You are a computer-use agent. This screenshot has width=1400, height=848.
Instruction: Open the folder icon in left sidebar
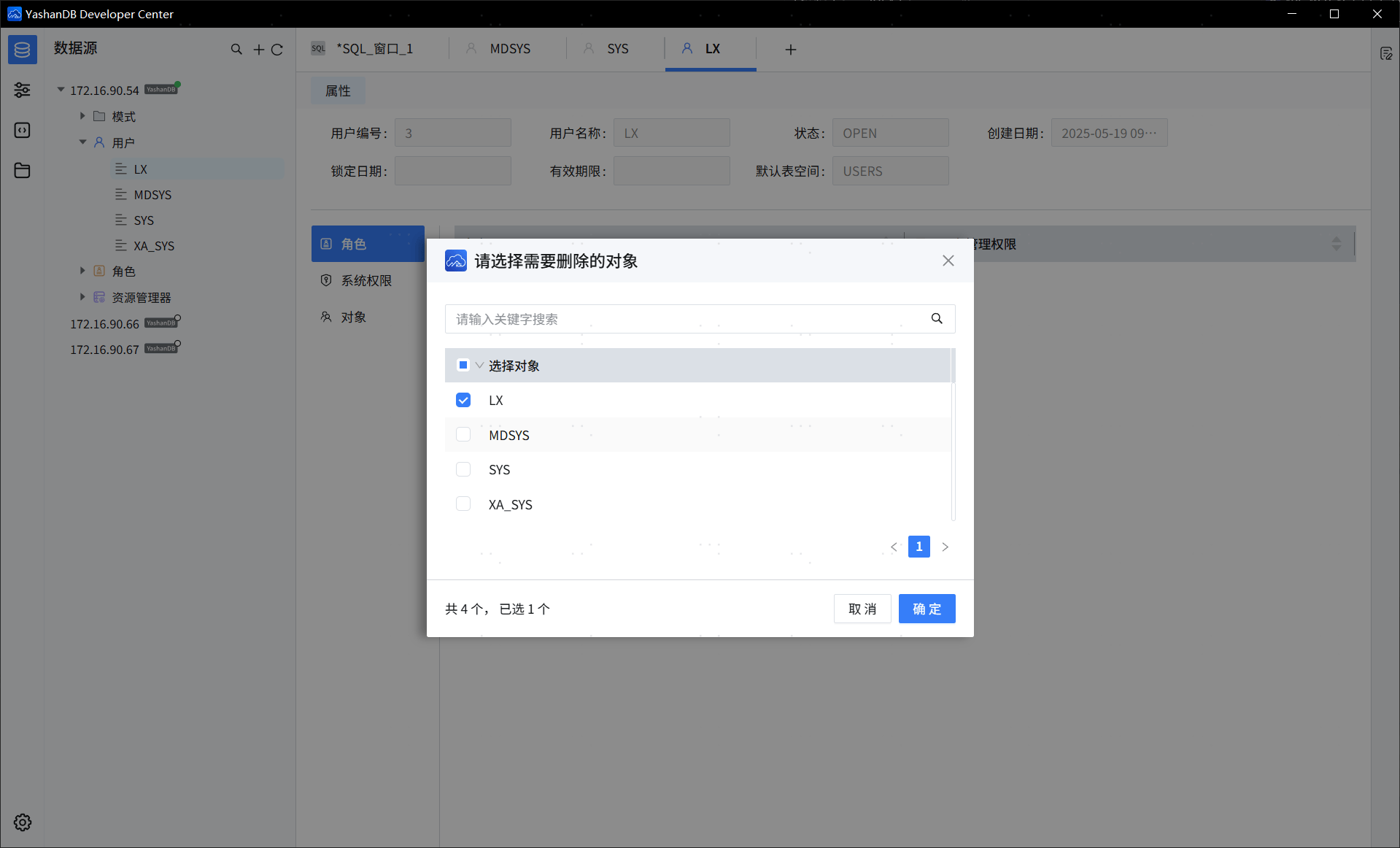23,170
